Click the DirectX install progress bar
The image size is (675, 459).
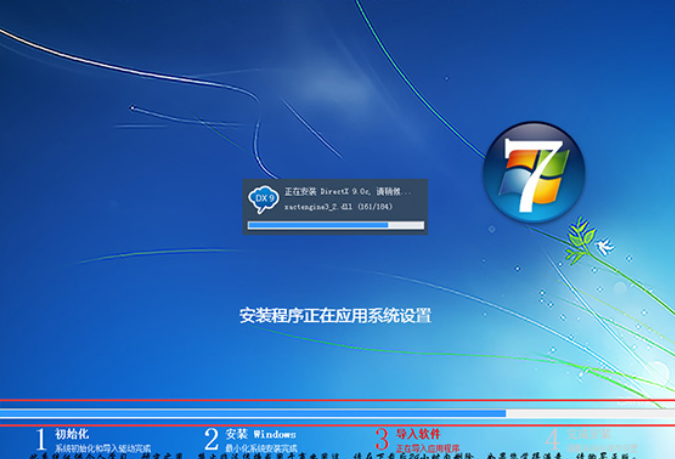pos(336,225)
